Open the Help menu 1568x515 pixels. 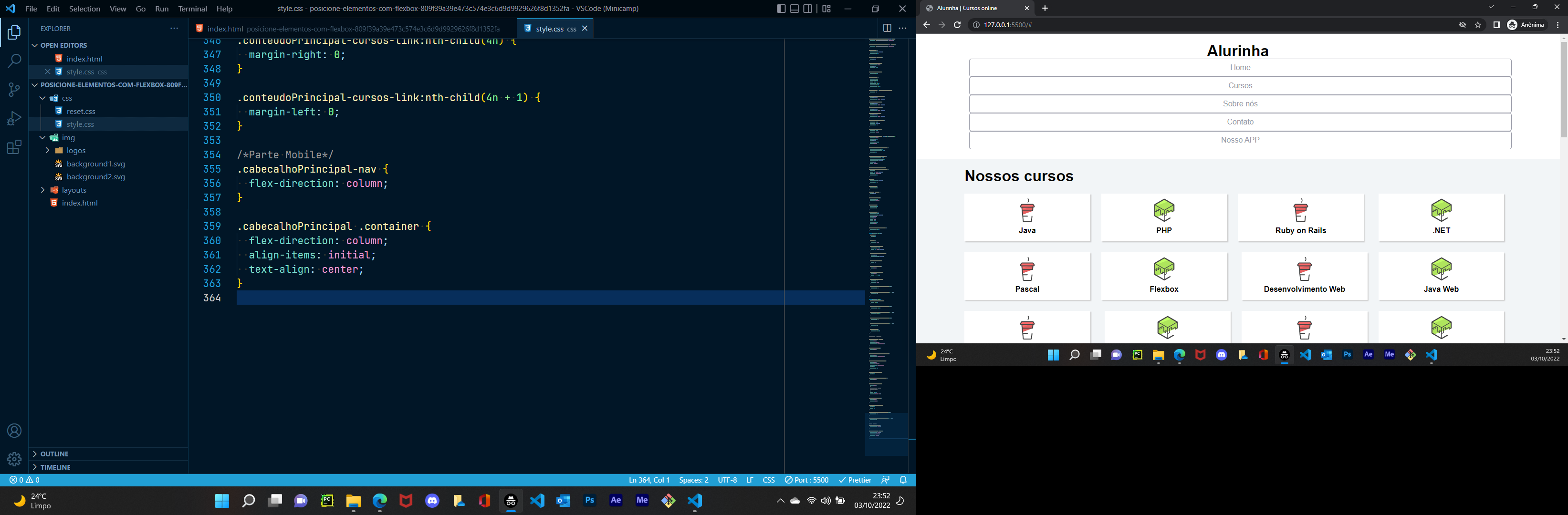[x=225, y=9]
